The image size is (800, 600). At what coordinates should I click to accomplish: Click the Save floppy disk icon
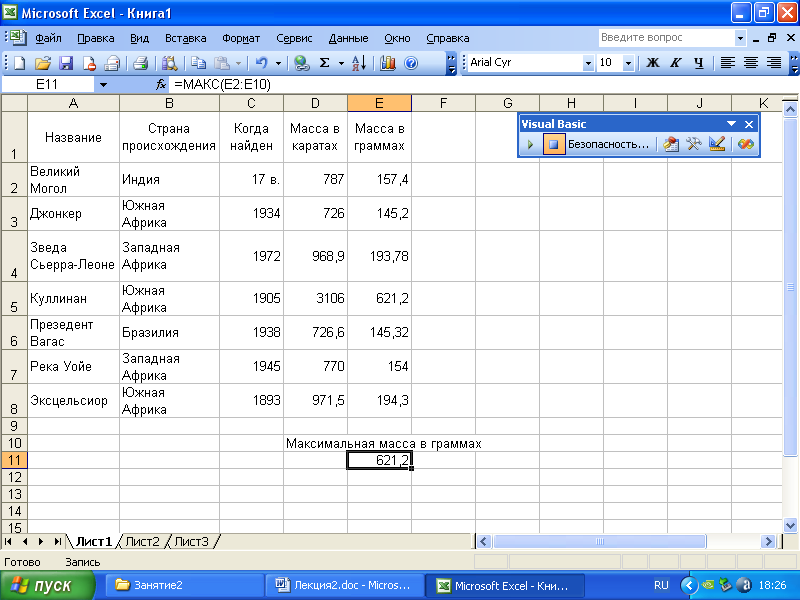pos(66,63)
